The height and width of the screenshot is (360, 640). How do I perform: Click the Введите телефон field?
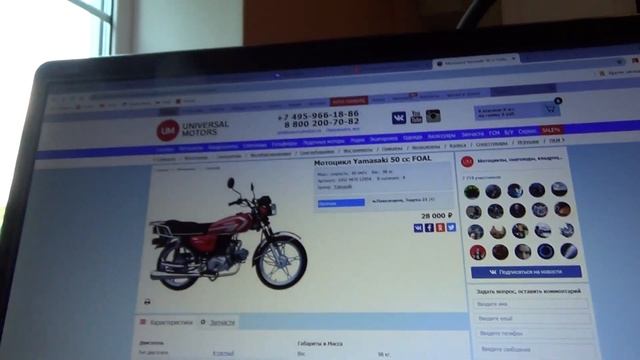534,333
